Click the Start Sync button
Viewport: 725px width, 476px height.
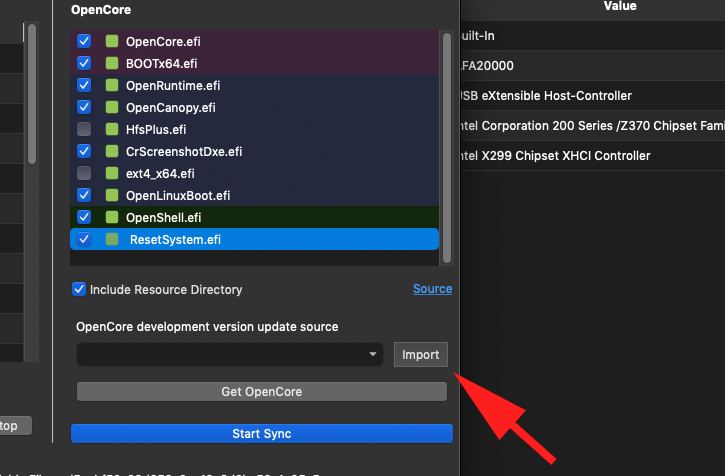[x=262, y=433]
